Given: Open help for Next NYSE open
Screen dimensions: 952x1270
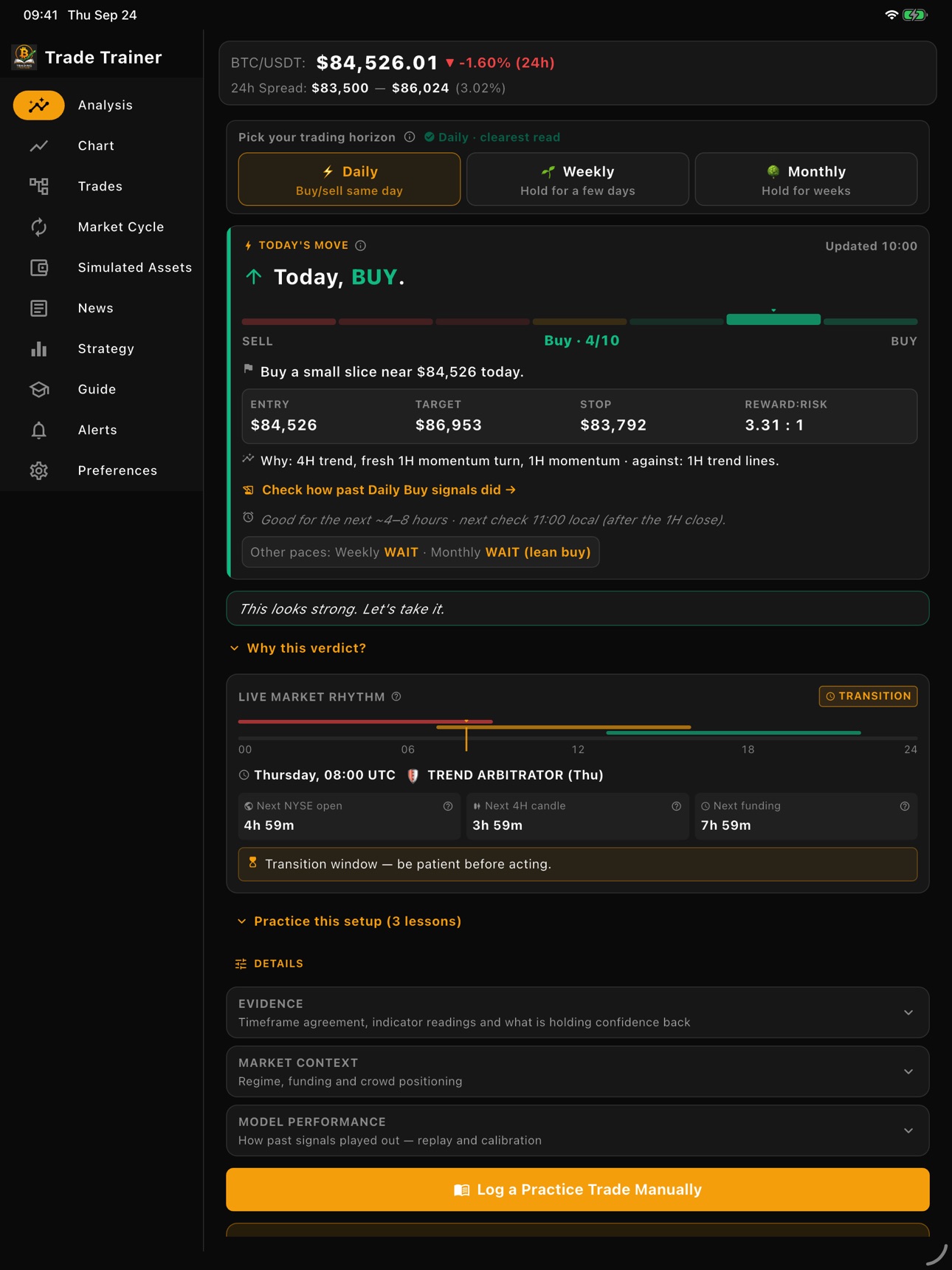Looking at the screenshot, I should (448, 806).
